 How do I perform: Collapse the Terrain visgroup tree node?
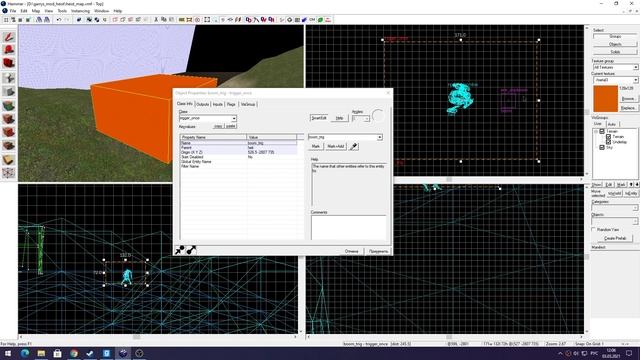596,131
